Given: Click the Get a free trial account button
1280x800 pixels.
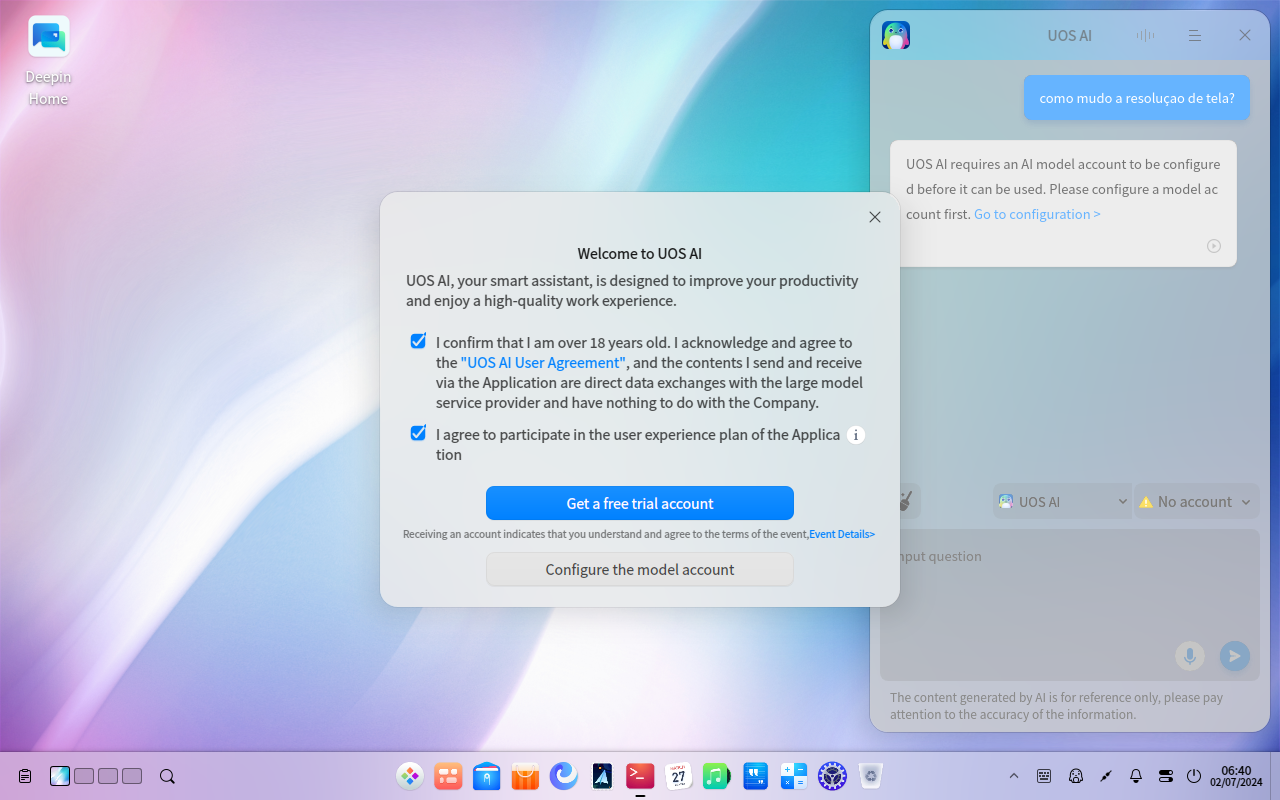Looking at the screenshot, I should 639,503.
